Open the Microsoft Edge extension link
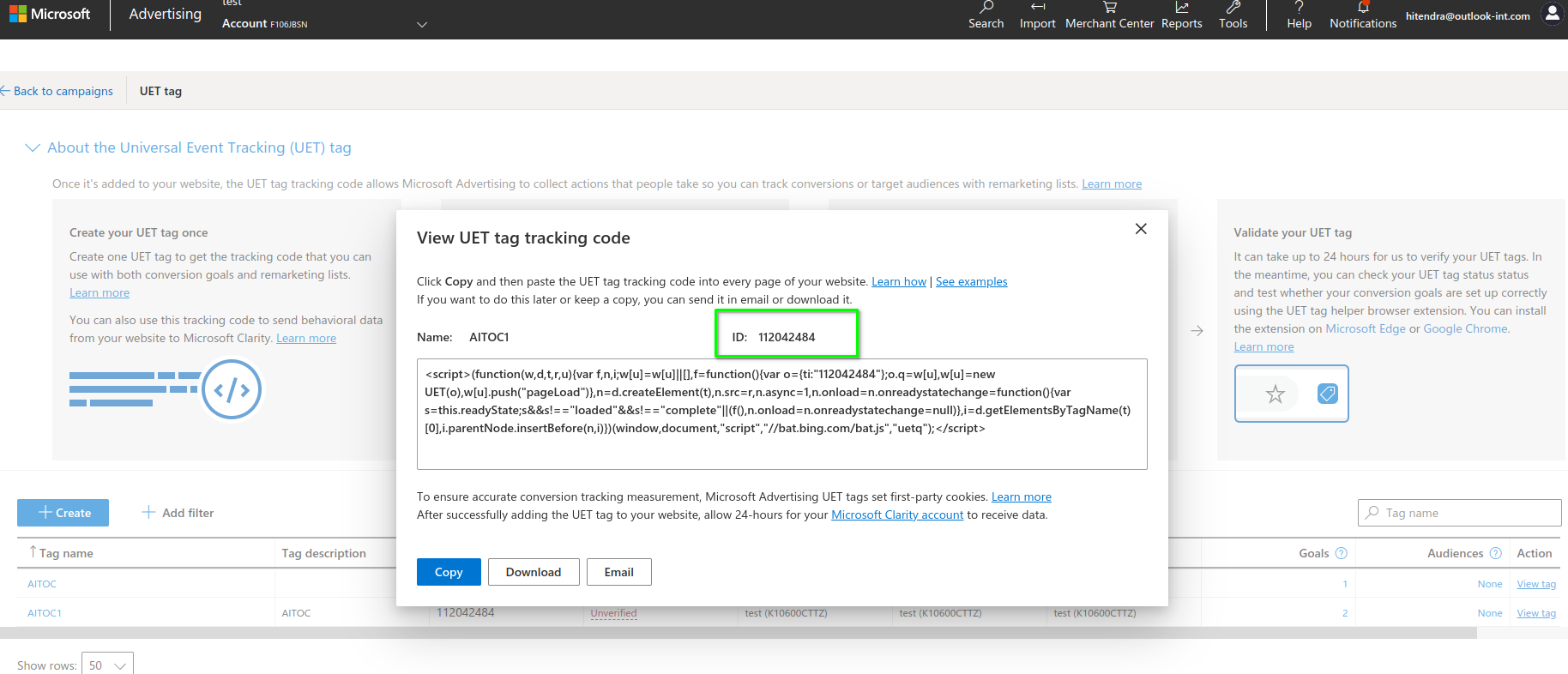 pyautogui.click(x=1366, y=328)
